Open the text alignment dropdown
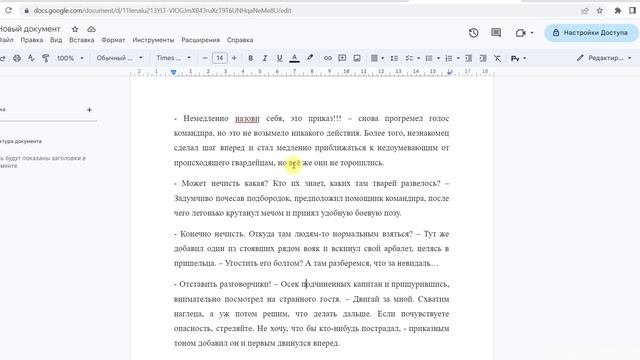The width and height of the screenshot is (640, 360). pos(377,58)
